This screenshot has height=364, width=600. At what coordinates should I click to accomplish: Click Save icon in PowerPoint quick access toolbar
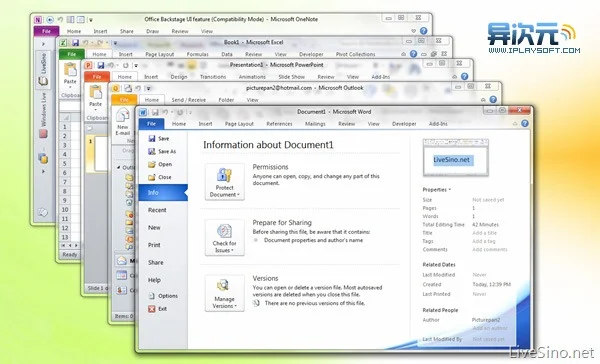tap(101, 65)
